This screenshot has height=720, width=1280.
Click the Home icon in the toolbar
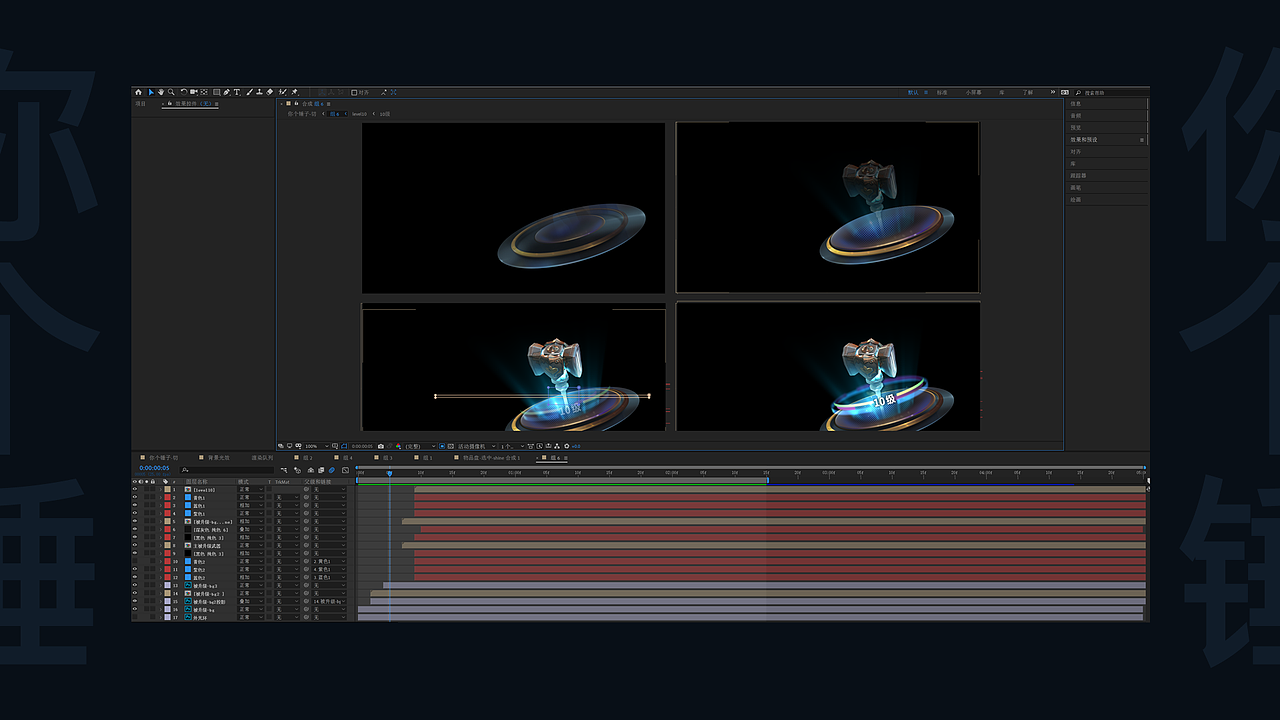[139, 92]
